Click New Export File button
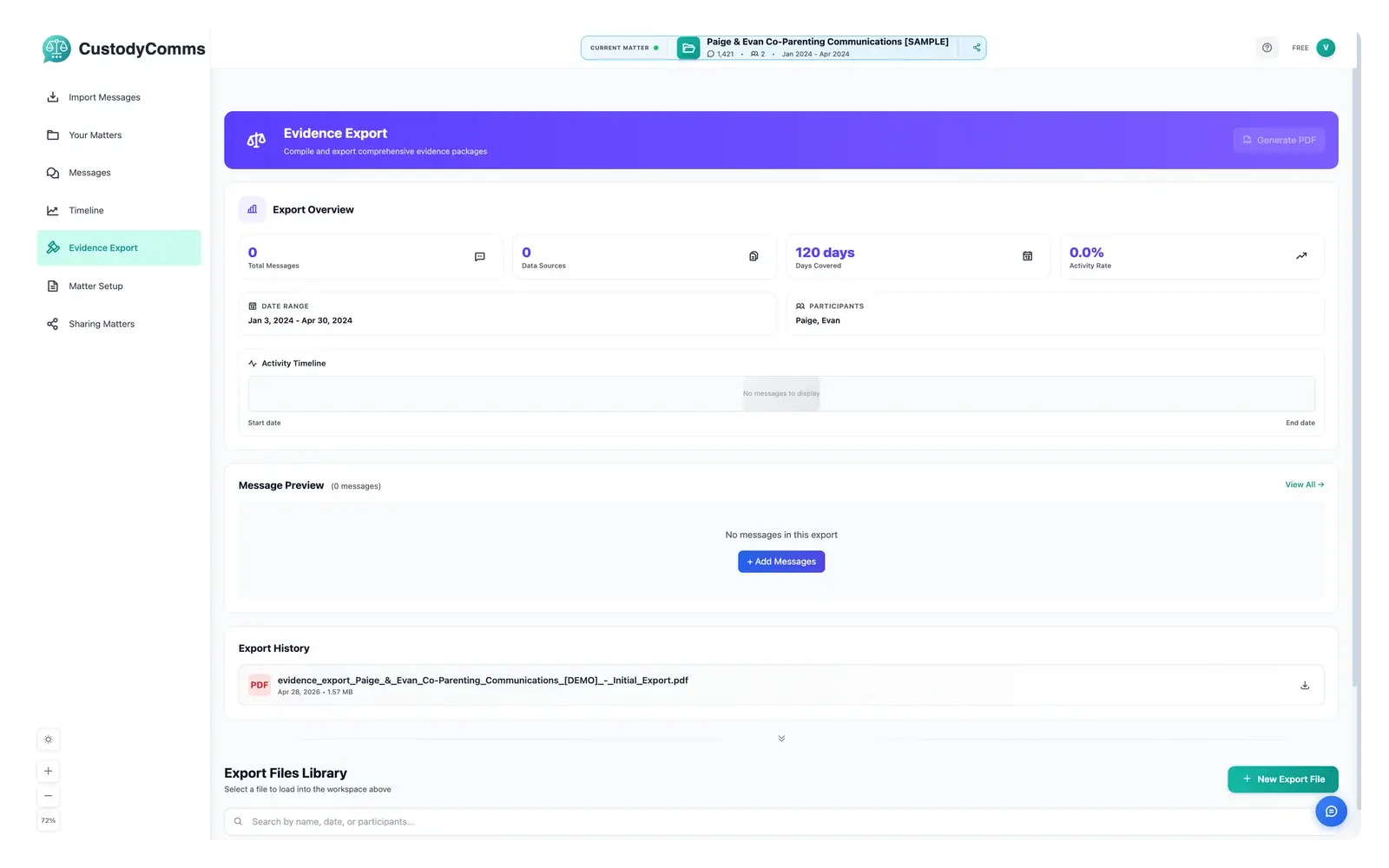This screenshot has height=868, width=1389. pyautogui.click(x=1282, y=779)
